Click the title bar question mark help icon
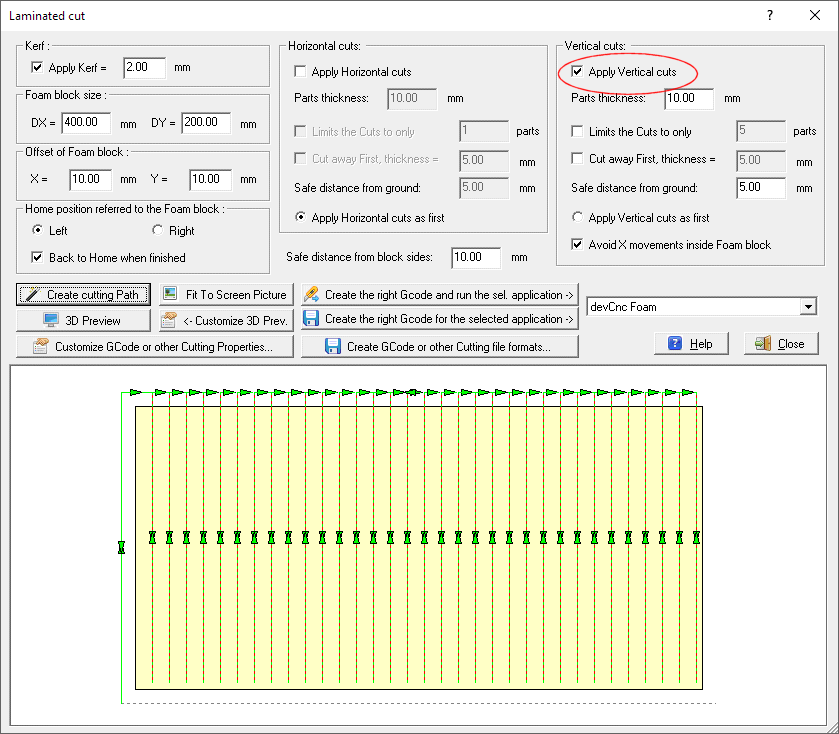The image size is (839, 734). [x=770, y=15]
